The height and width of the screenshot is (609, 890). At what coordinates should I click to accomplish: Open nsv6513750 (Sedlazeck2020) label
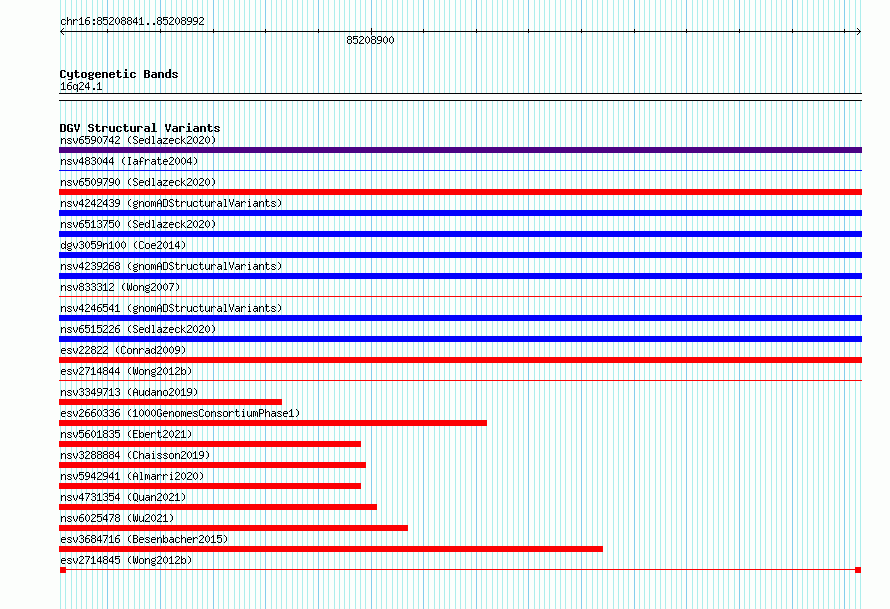coord(138,224)
